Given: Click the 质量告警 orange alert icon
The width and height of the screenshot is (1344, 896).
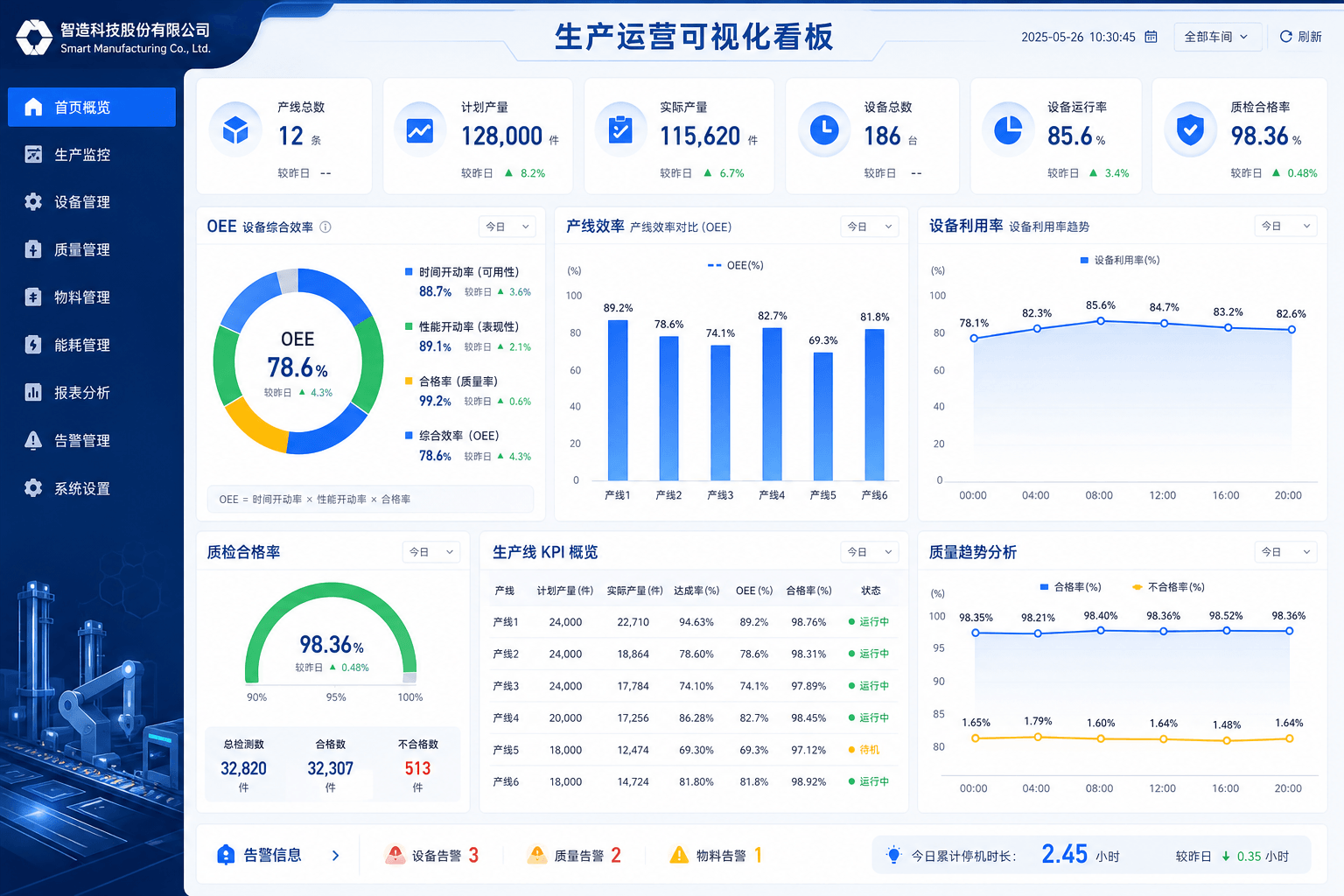Looking at the screenshot, I should pos(537,855).
